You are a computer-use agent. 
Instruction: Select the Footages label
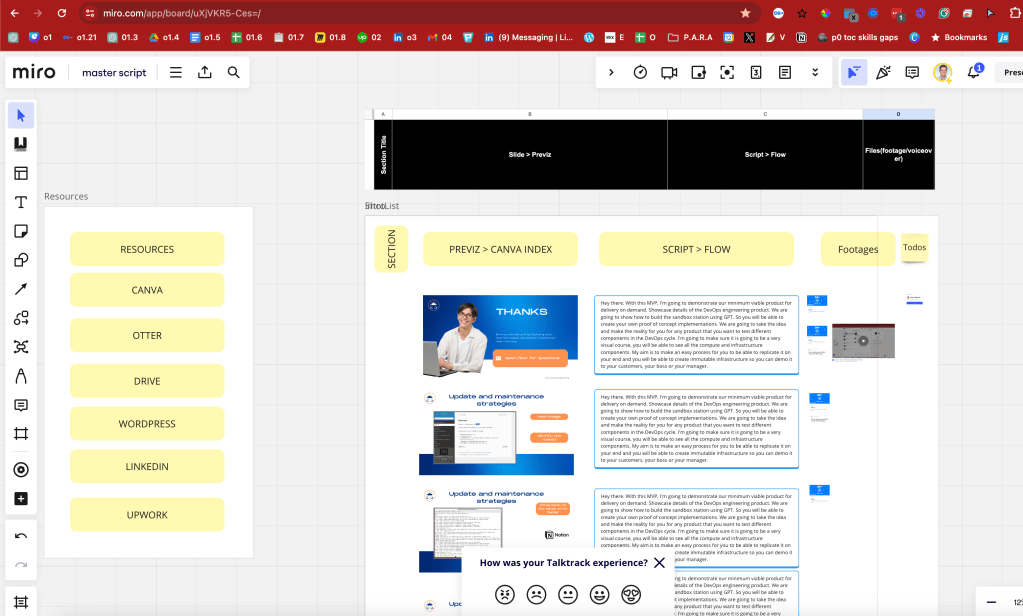[858, 249]
